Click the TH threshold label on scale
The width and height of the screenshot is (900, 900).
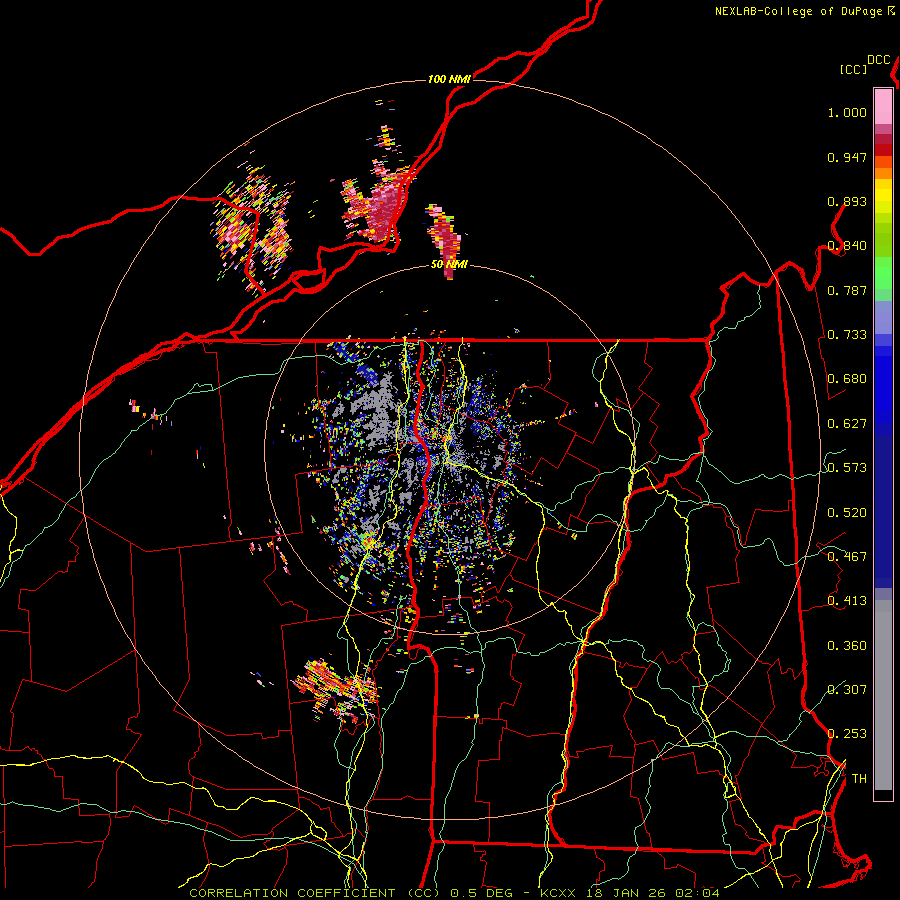pos(859,779)
